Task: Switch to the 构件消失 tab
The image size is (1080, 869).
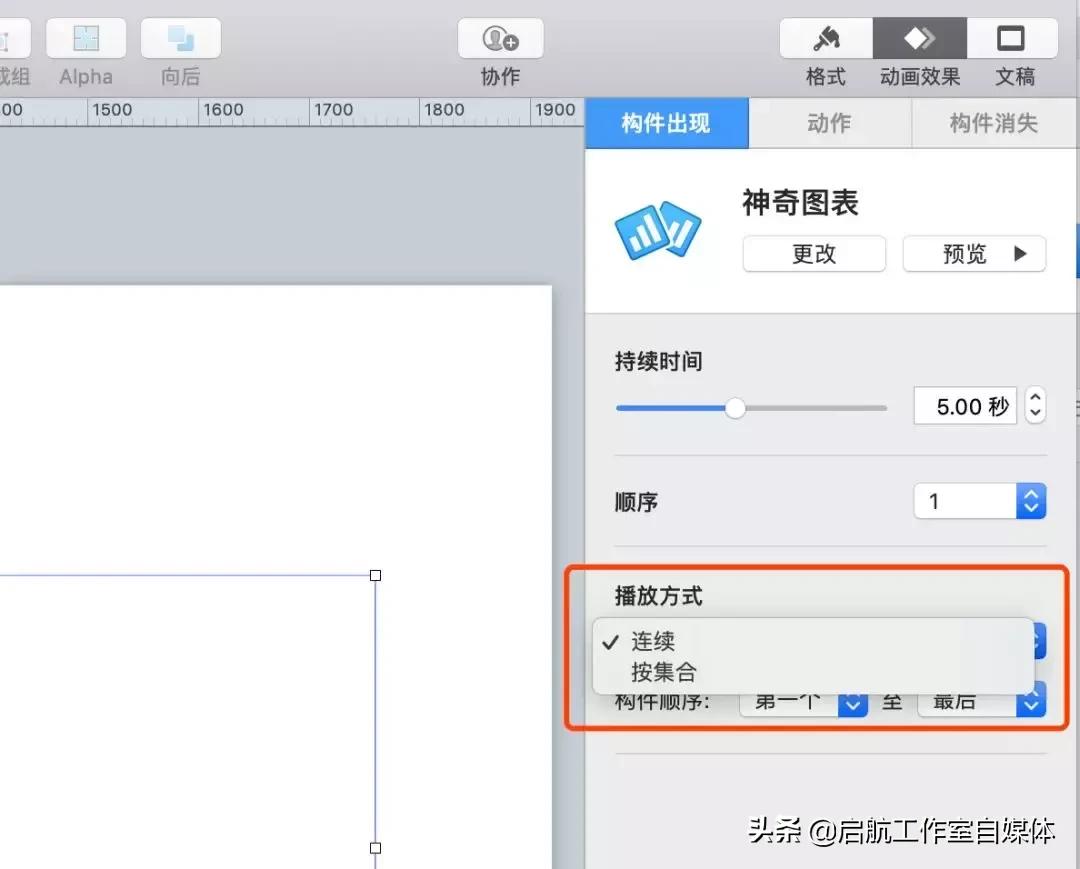Action: (x=993, y=123)
